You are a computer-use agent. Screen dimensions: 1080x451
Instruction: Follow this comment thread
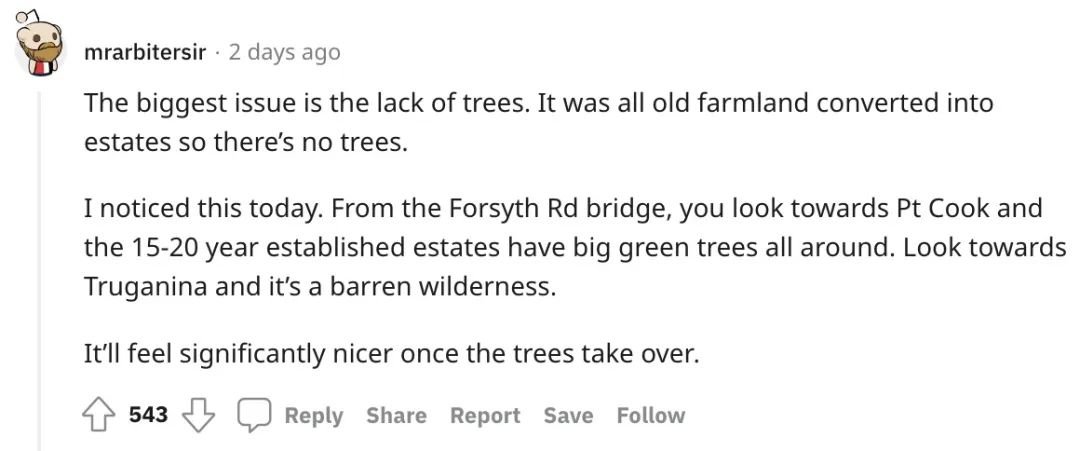(x=651, y=415)
